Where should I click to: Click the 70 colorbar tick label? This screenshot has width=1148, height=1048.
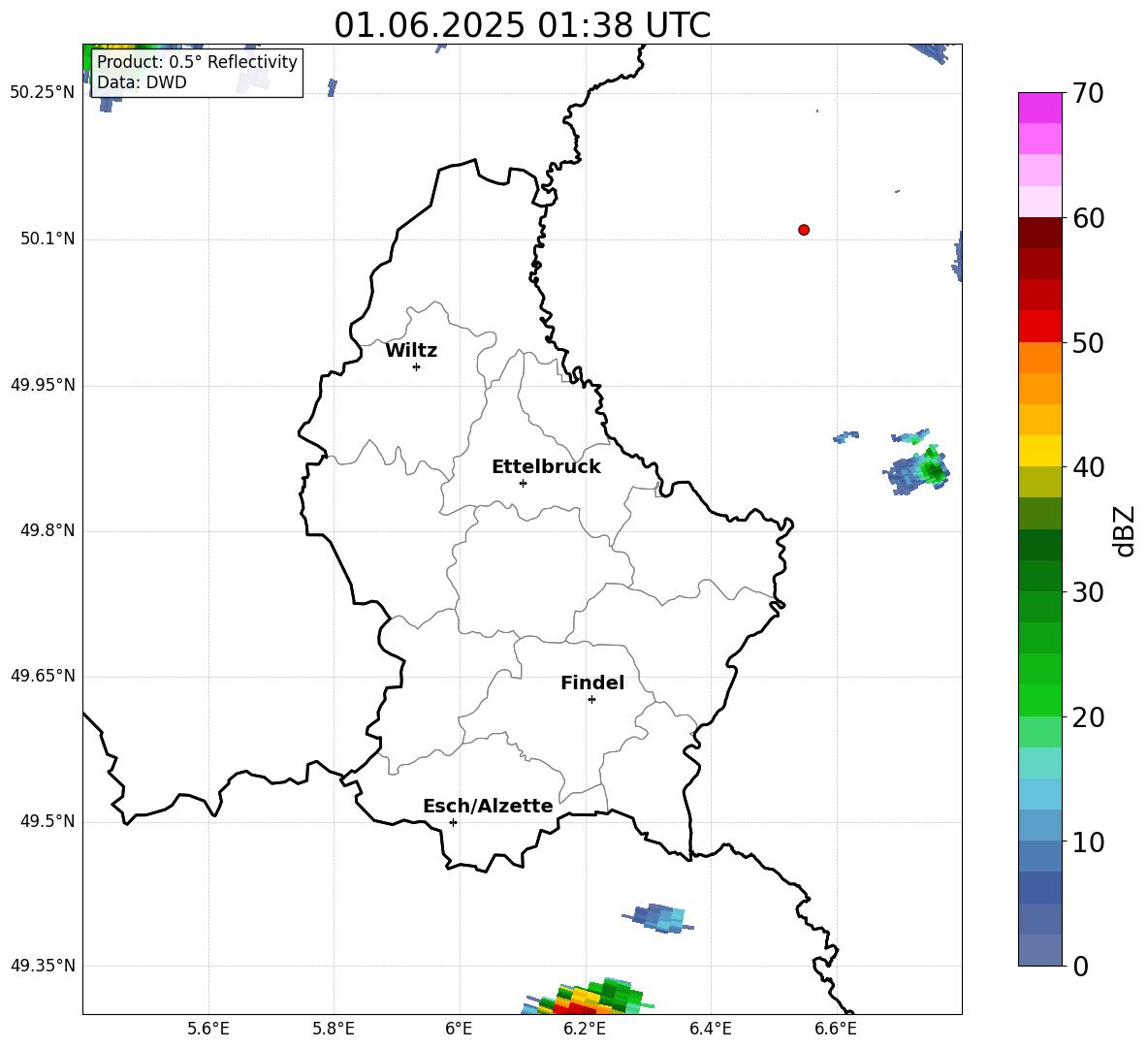pyautogui.click(x=1088, y=93)
